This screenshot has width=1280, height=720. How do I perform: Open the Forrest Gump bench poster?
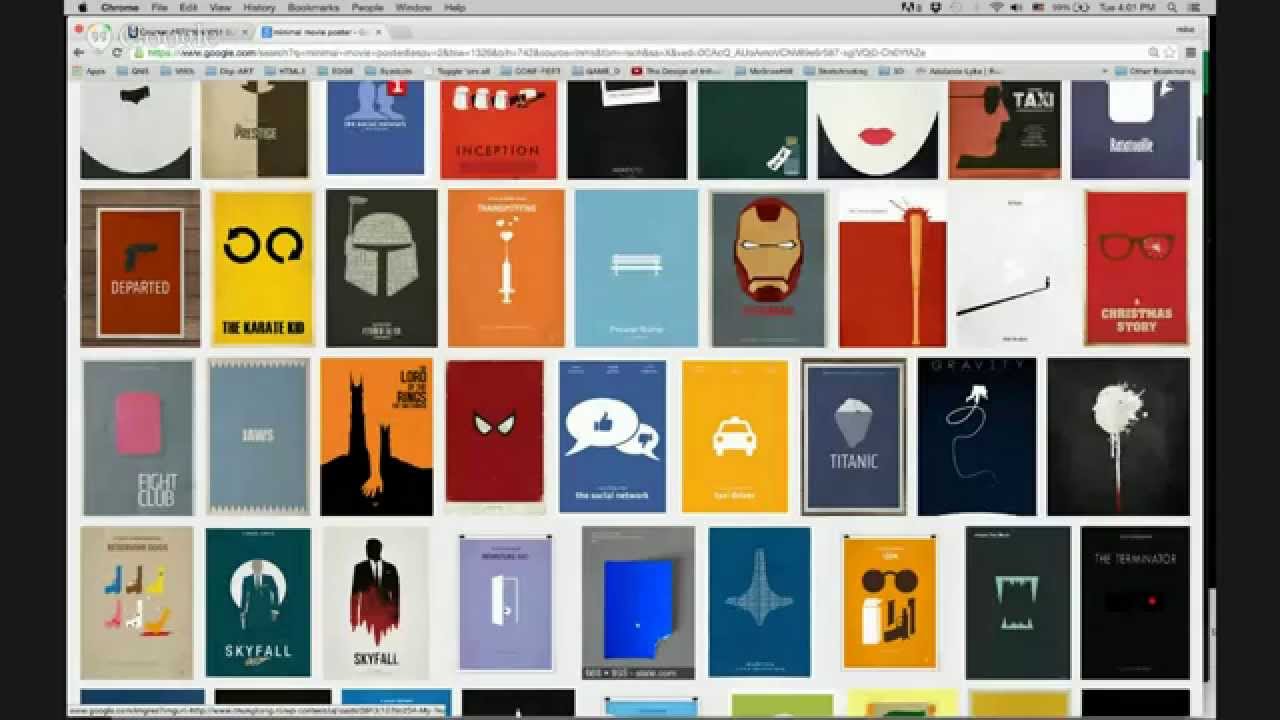pyautogui.click(x=636, y=268)
